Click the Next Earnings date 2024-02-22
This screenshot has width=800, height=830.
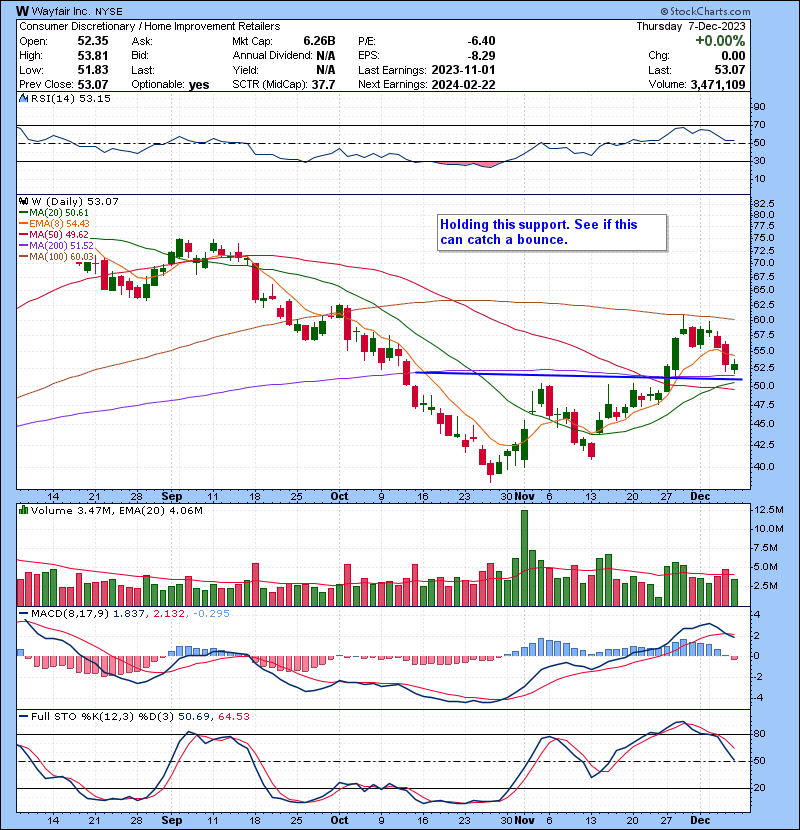coord(463,85)
